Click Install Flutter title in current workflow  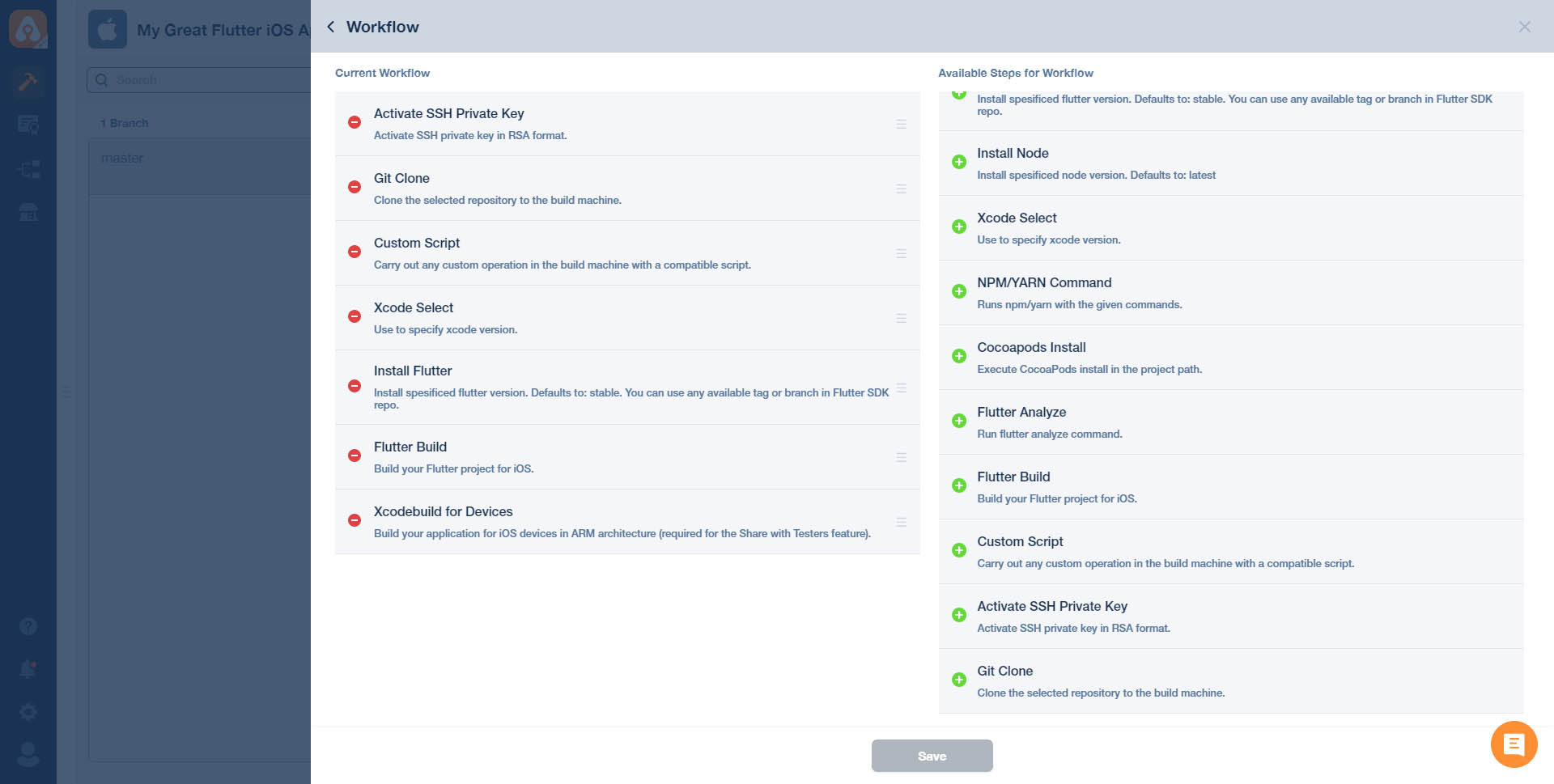413,371
